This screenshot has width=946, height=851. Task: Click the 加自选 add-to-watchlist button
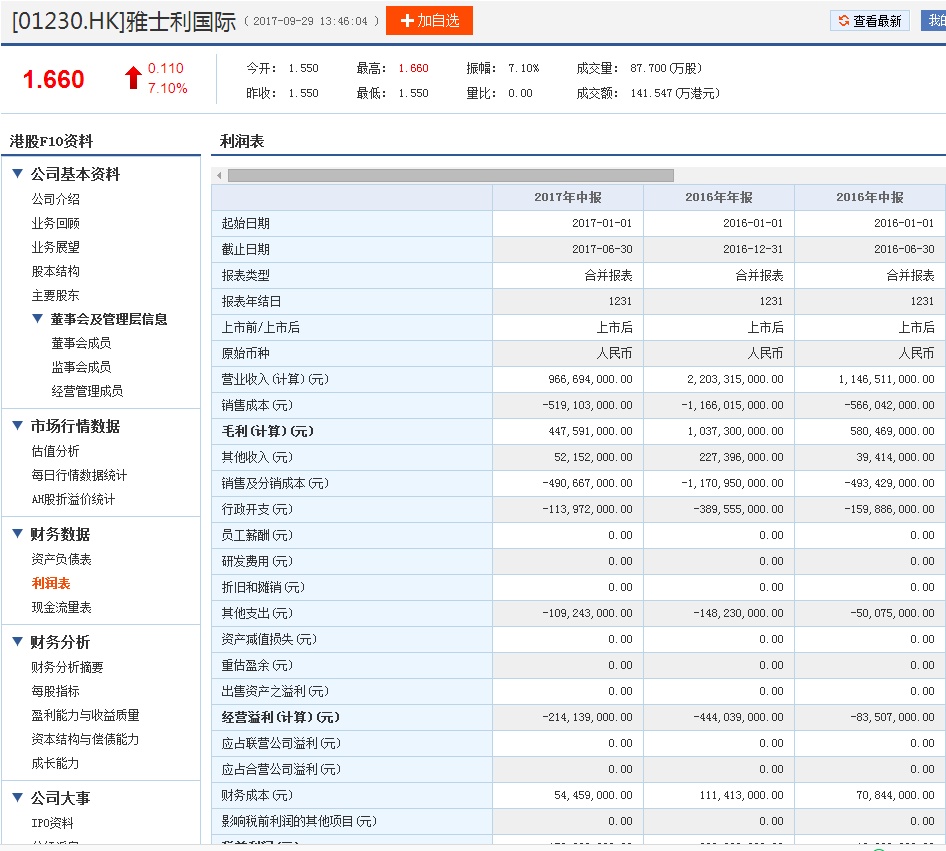(x=429, y=21)
